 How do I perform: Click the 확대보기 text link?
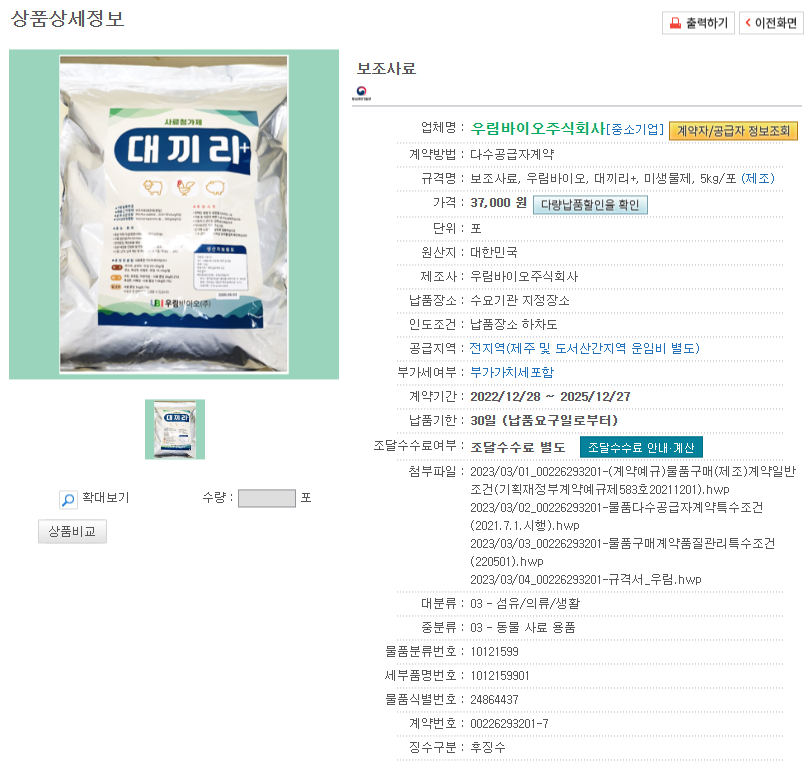point(106,498)
